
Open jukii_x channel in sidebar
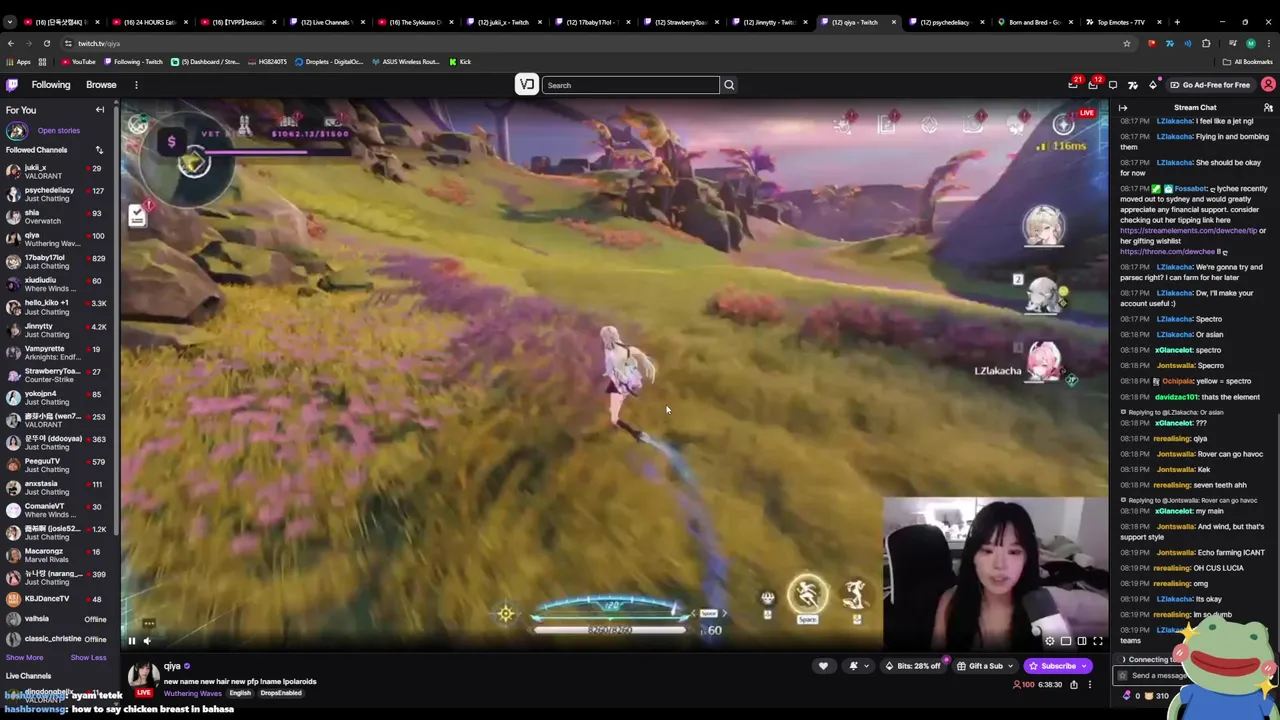point(58,171)
